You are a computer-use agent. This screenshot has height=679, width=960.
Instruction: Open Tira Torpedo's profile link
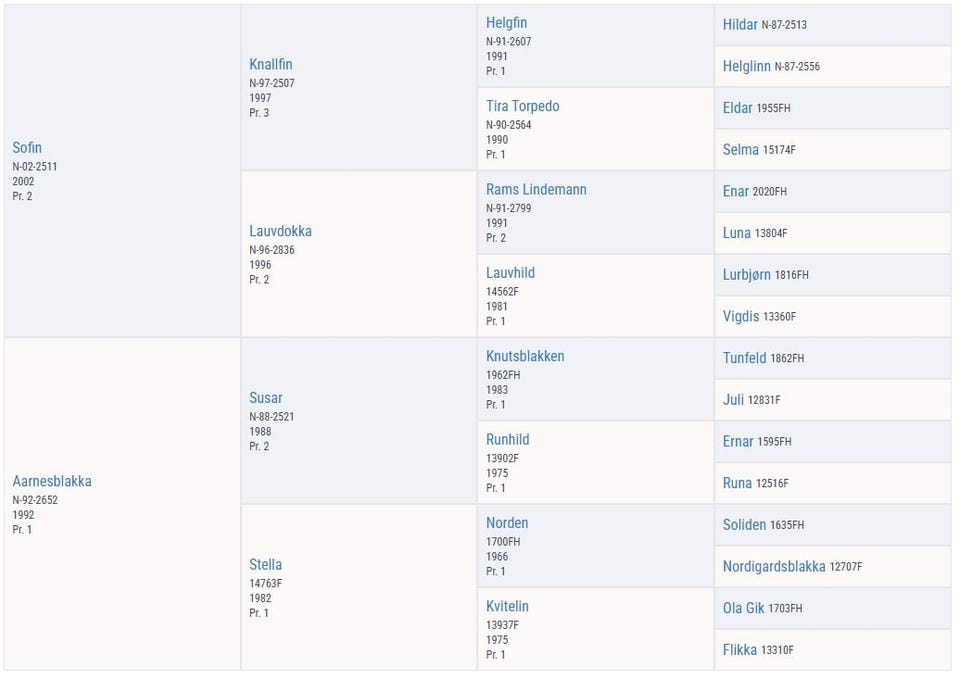(x=523, y=106)
